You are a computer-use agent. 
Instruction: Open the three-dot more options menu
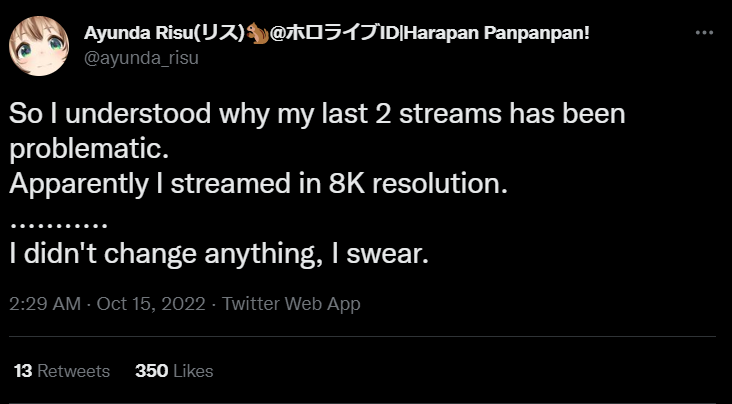pyautogui.click(x=704, y=33)
